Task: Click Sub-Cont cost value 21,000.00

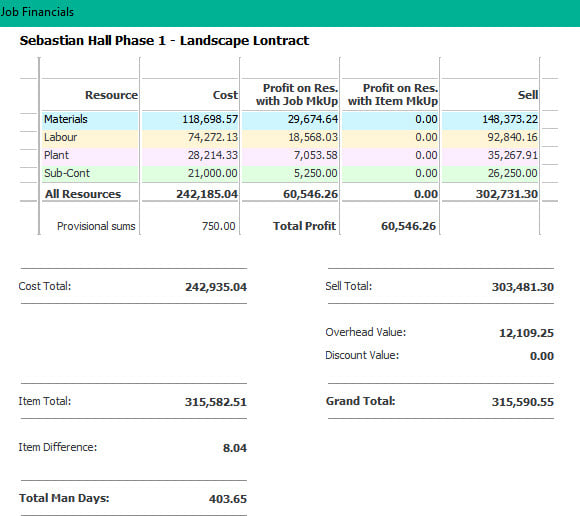Action: (x=213, y=173)
